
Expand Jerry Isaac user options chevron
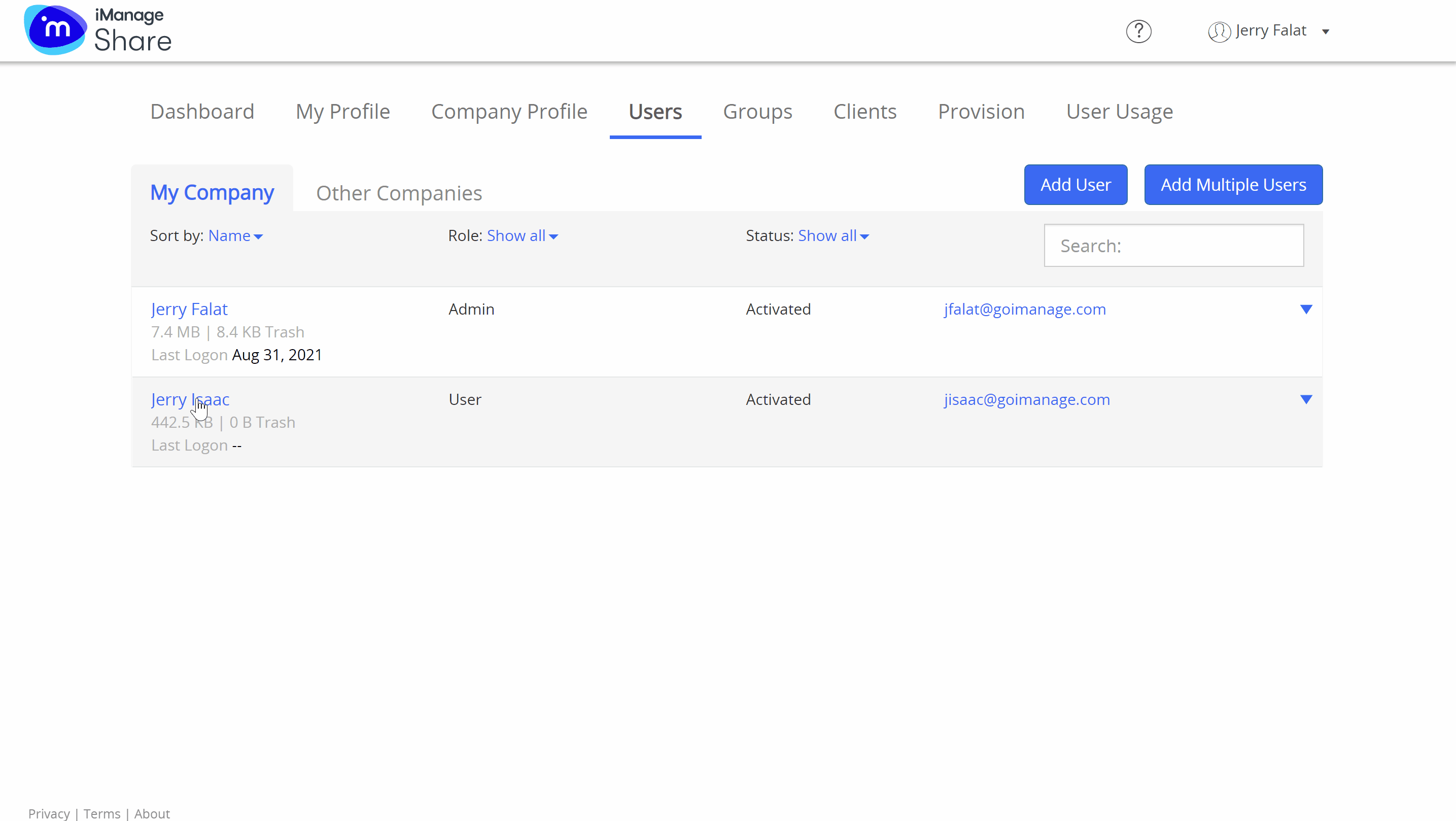[1306, 399]
